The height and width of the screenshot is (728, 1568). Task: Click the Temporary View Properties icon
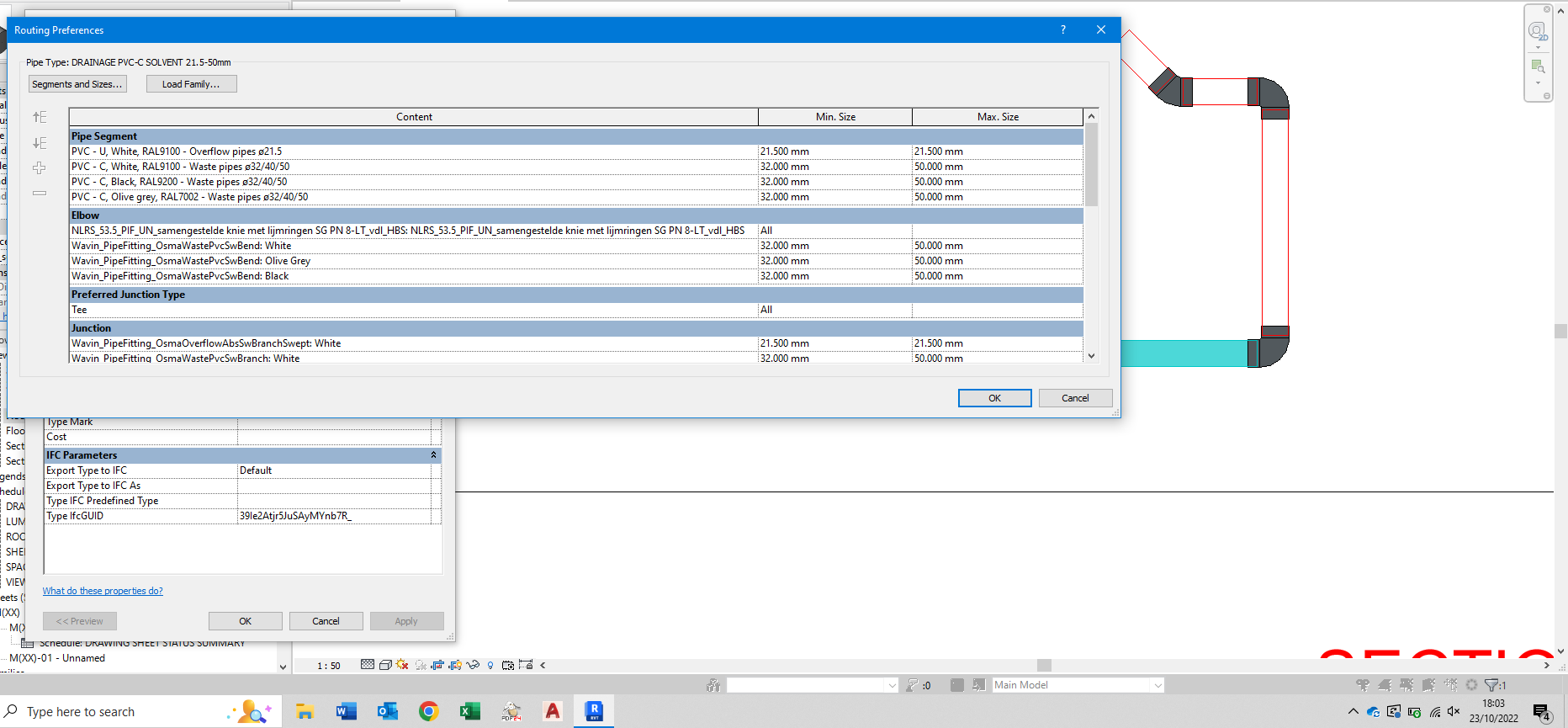[508, 665]
